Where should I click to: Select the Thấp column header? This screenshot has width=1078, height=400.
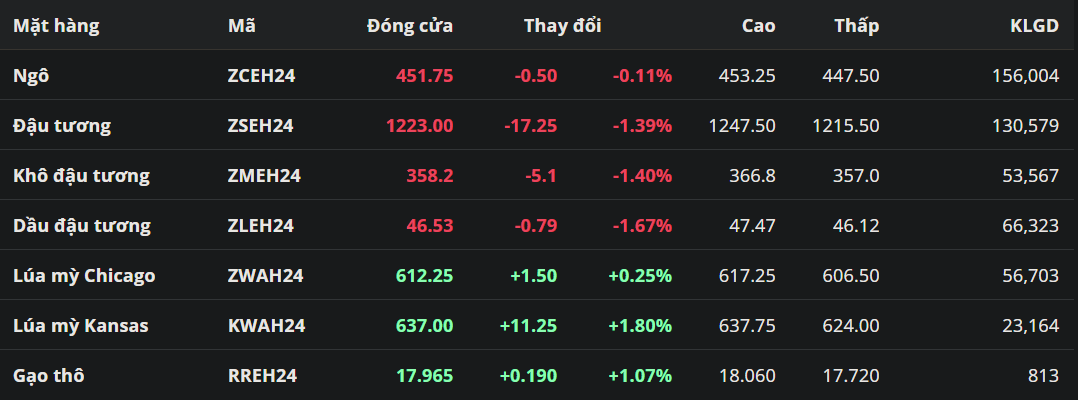(x=857, y=26)
